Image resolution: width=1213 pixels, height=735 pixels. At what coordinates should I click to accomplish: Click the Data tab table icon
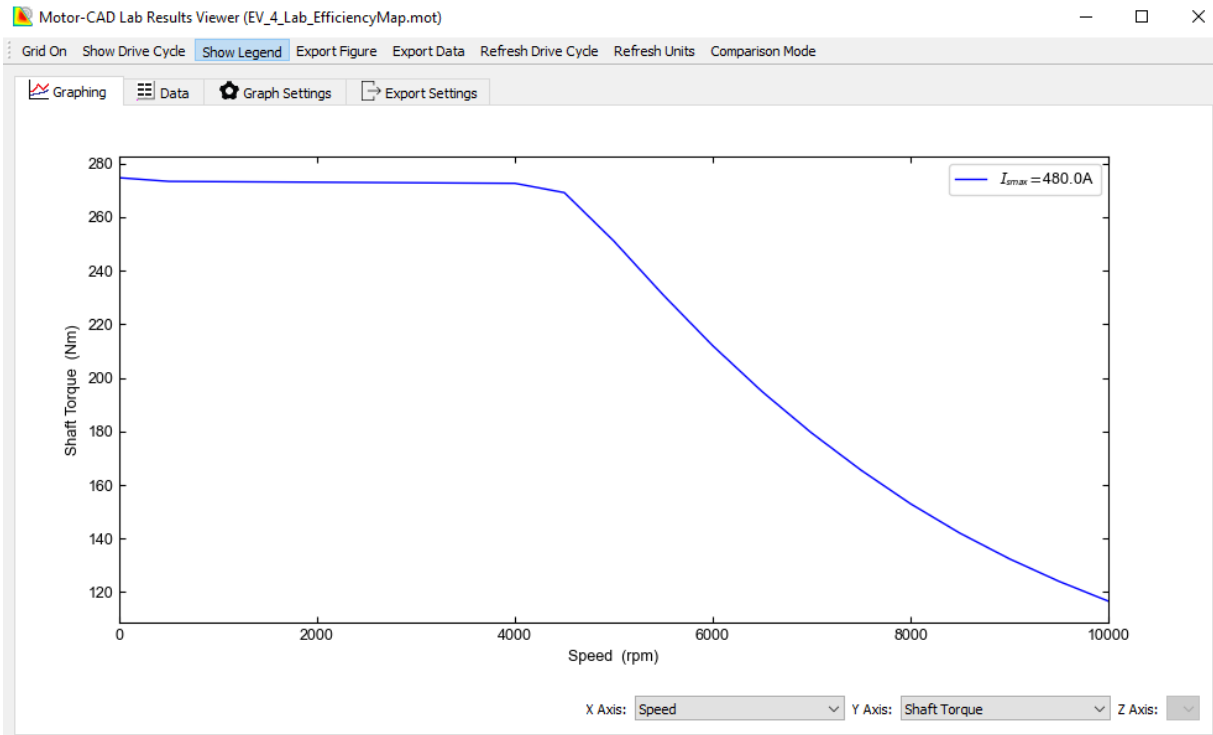pyautogui.click(x=145, y=92)
